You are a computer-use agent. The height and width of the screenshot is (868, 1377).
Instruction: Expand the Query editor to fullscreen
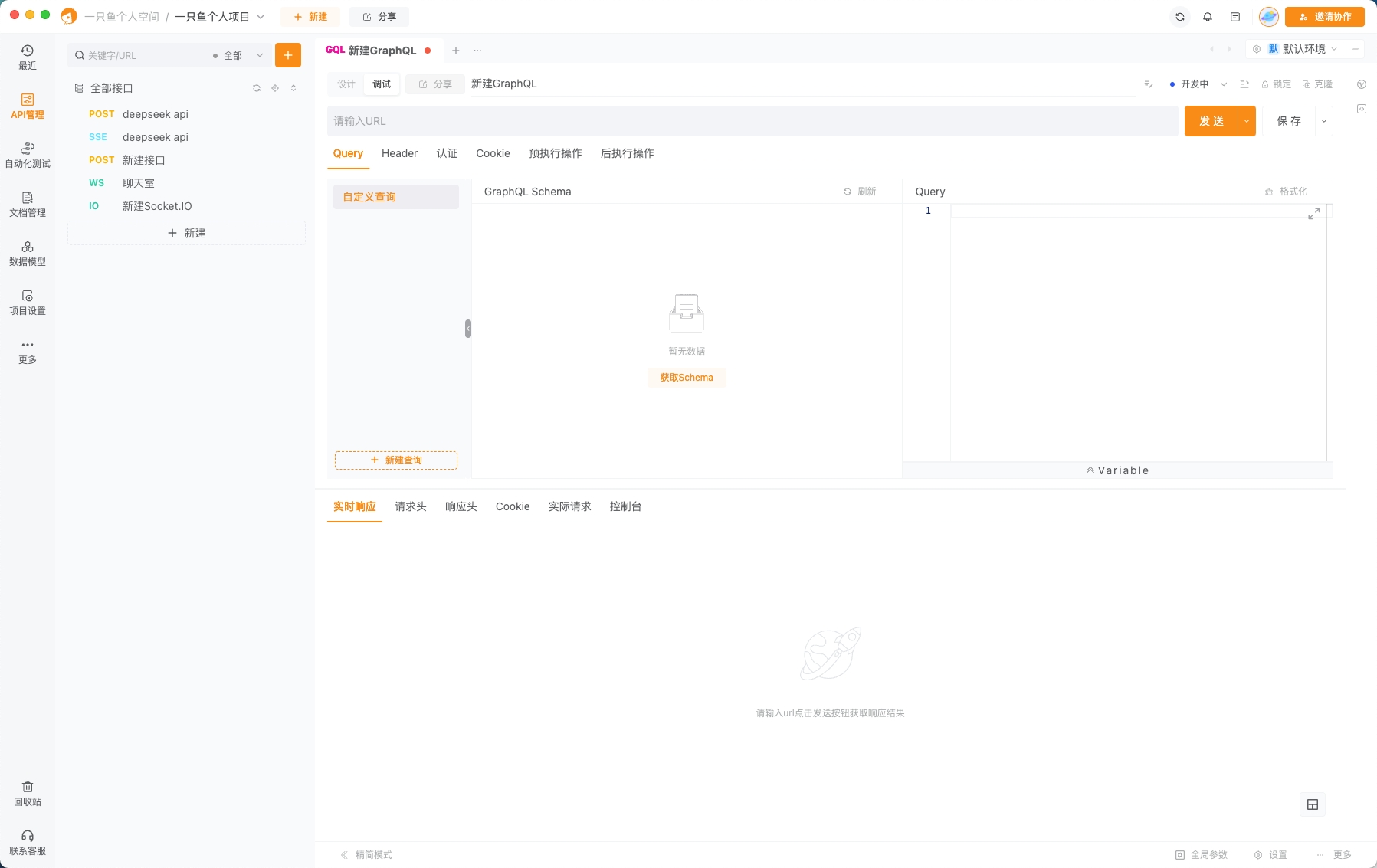1313,214
